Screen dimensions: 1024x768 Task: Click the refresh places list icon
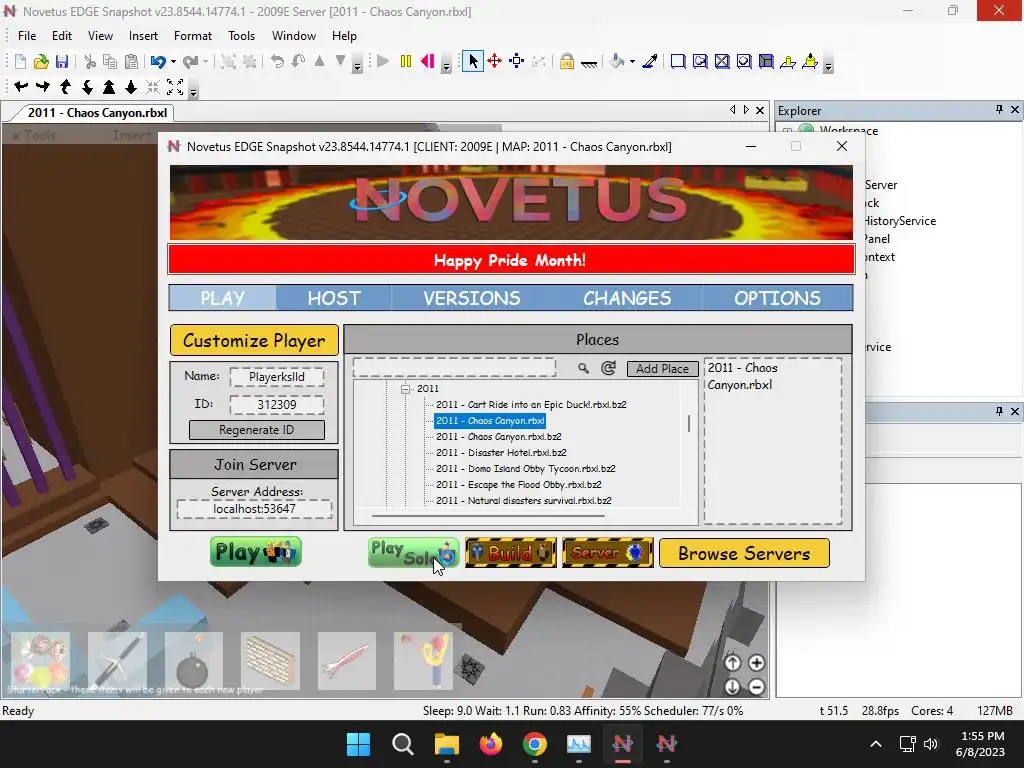608,368
